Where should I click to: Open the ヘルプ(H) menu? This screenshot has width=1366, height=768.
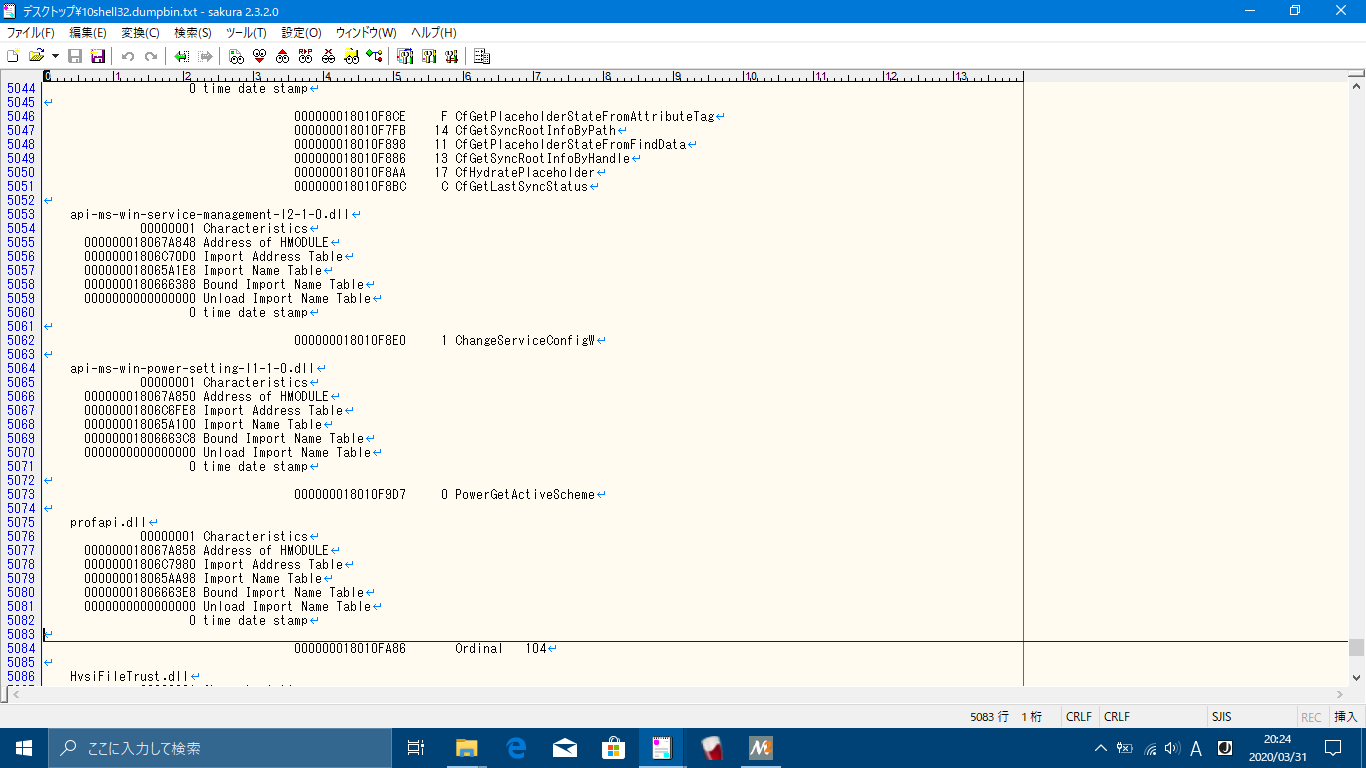[434, 33]
